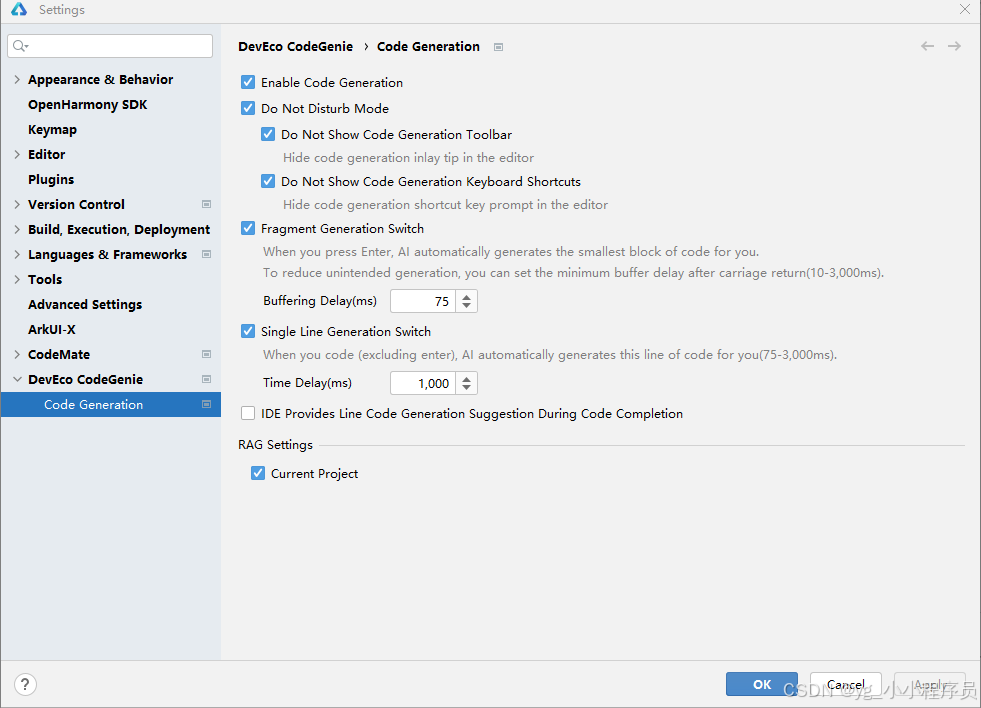This screenshot has width=981, height=708.
Task: Click OK to confirm settings
Action: [x=761, y=684]
